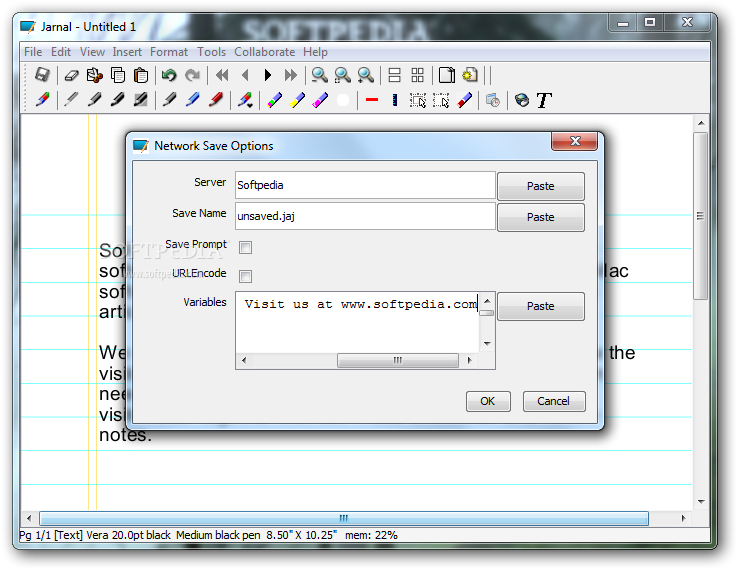Click the Cut scissors icon
The image size is (738, 570).
[x=95, y=75]
